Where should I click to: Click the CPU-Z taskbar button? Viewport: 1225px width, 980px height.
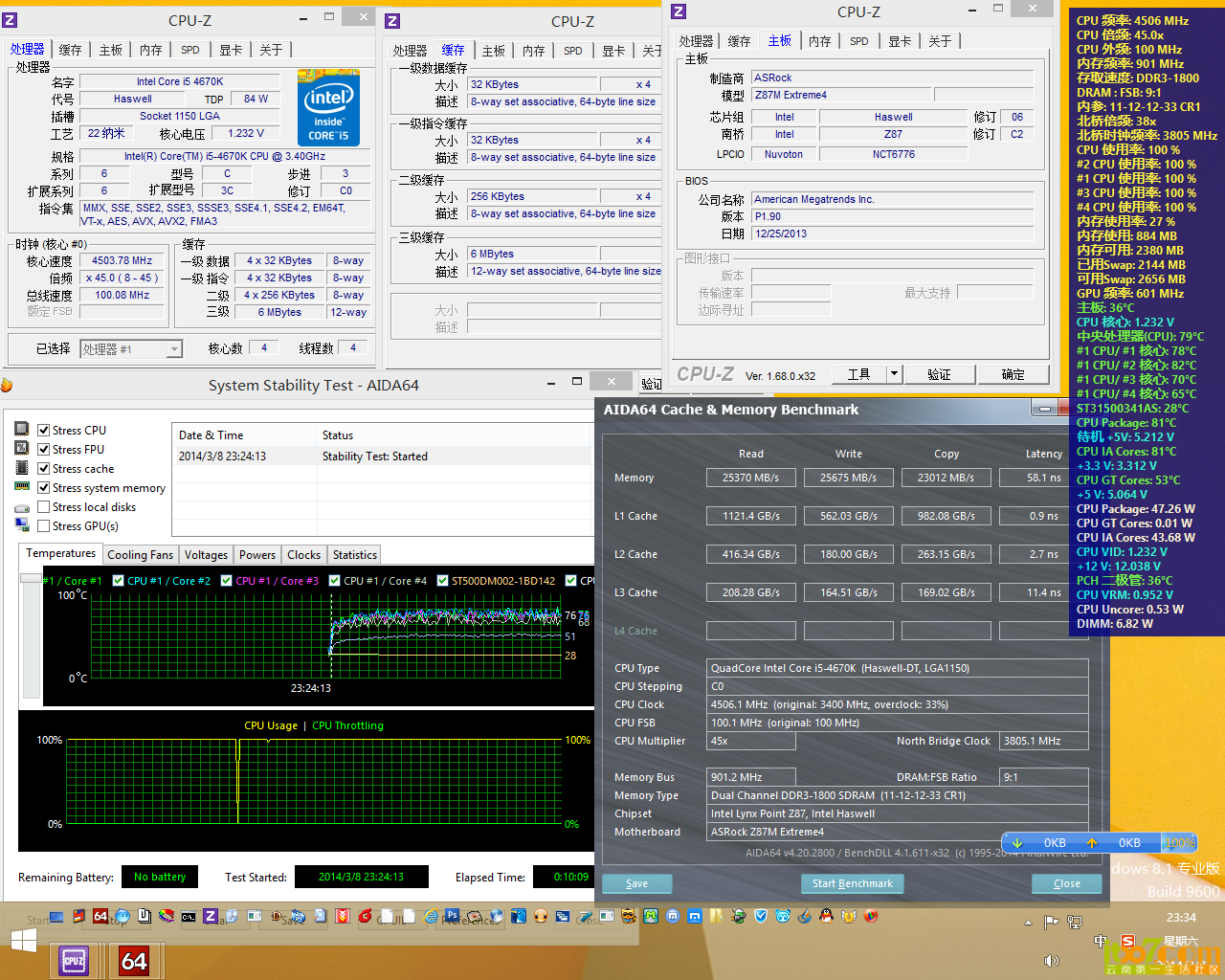[75, 960]
